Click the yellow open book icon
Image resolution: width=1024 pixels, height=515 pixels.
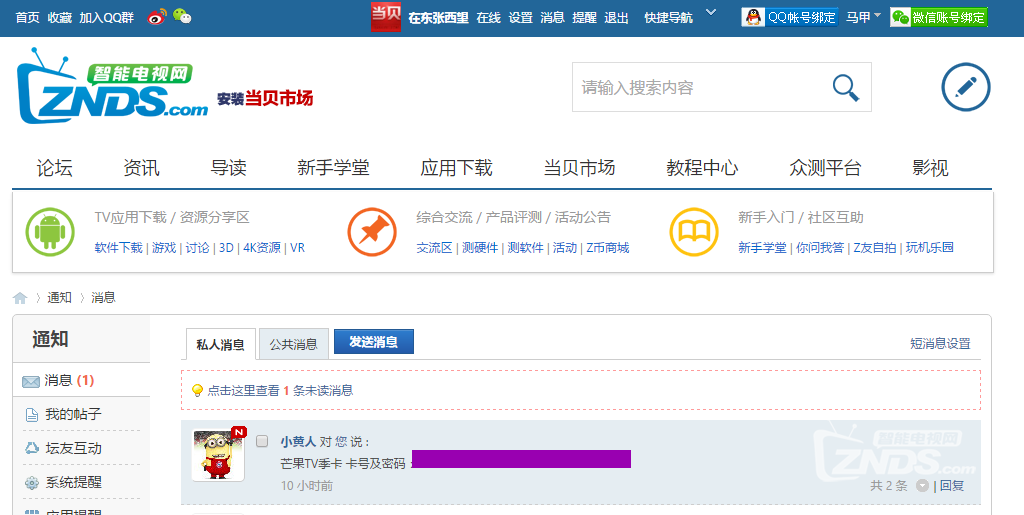tap(694, 232)
